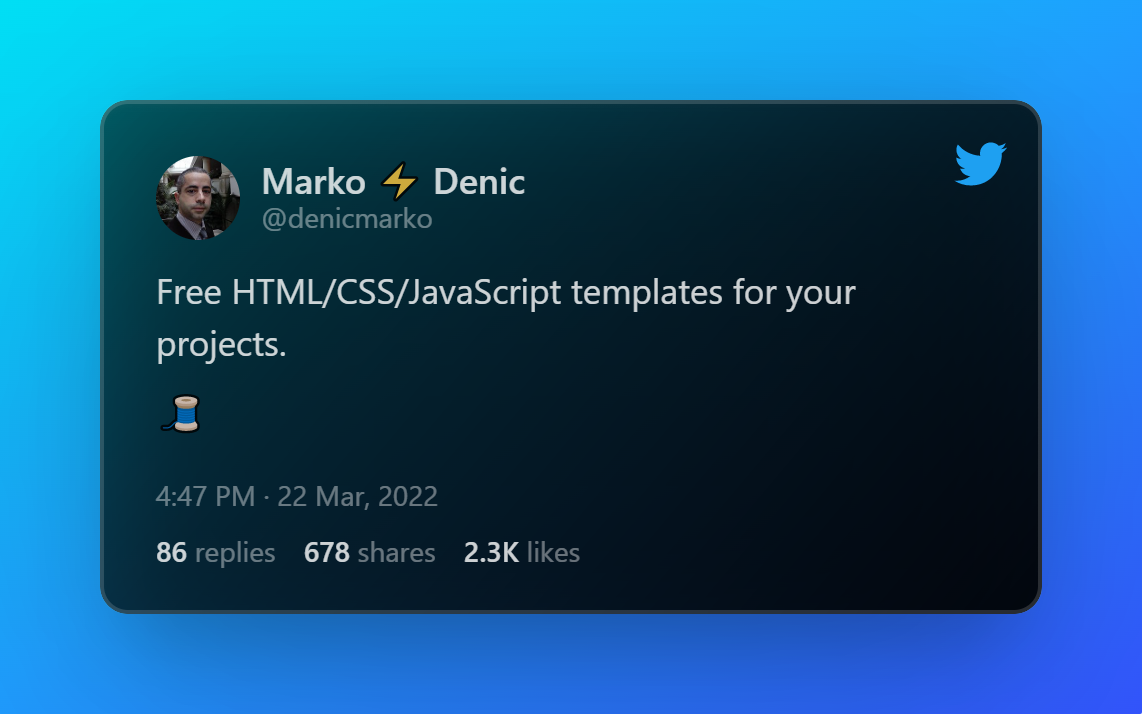Open the @denicmarko handle link
Image resolution: width=1142 pixels, height=714 pixels.
tap(347, 219)
